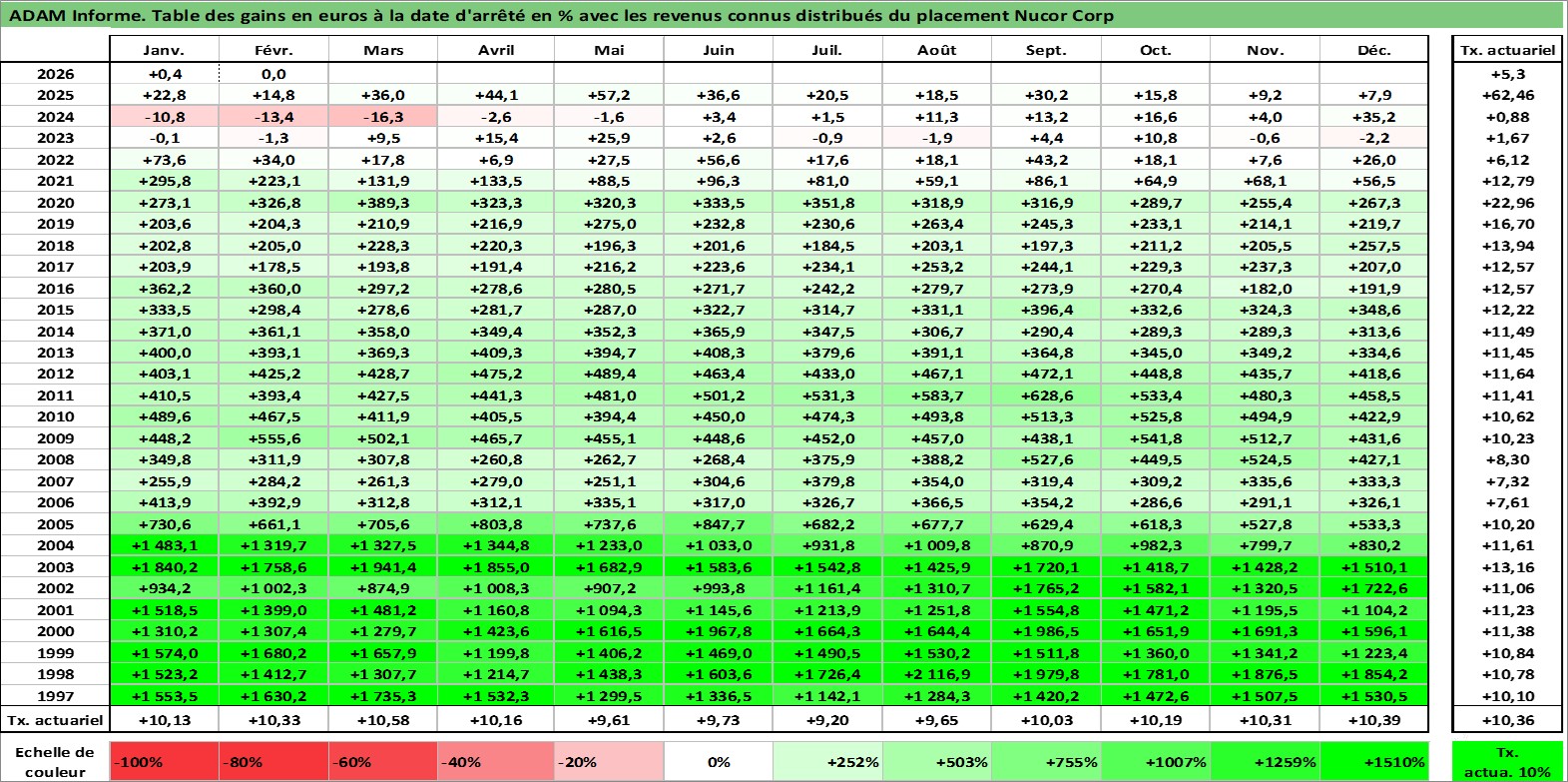The height and width of the screenshot is (782, 1568).
Task: Click the '+35,2' cell in row 2024
Action: click(x=1374, y=117)
